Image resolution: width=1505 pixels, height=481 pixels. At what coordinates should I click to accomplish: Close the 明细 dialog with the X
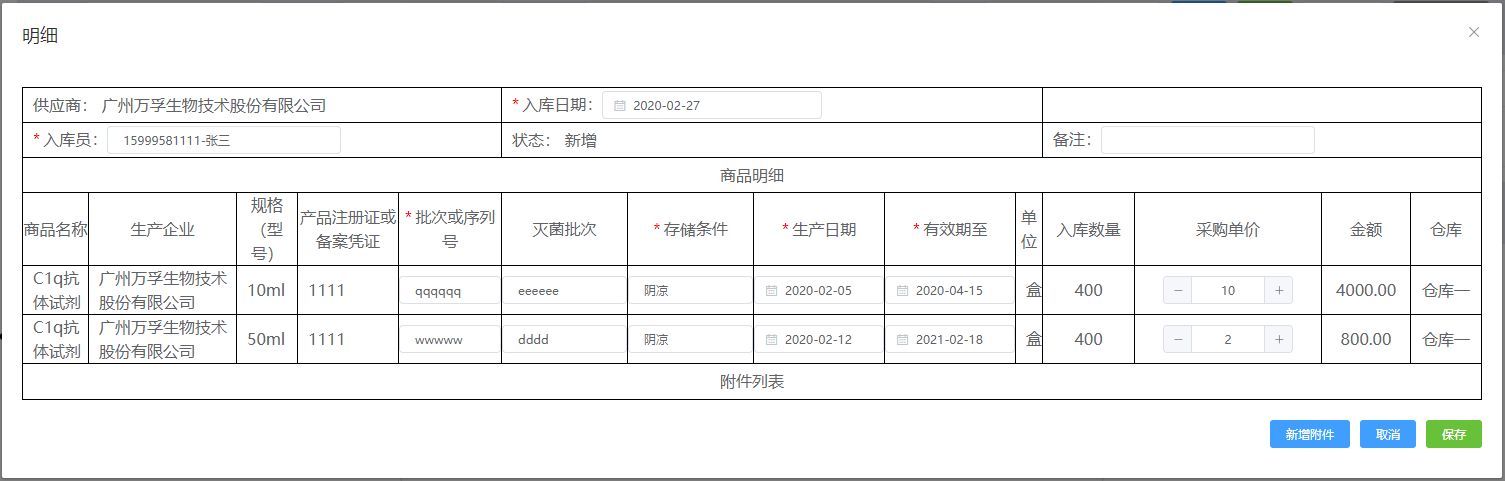[x=1473, y=32]
